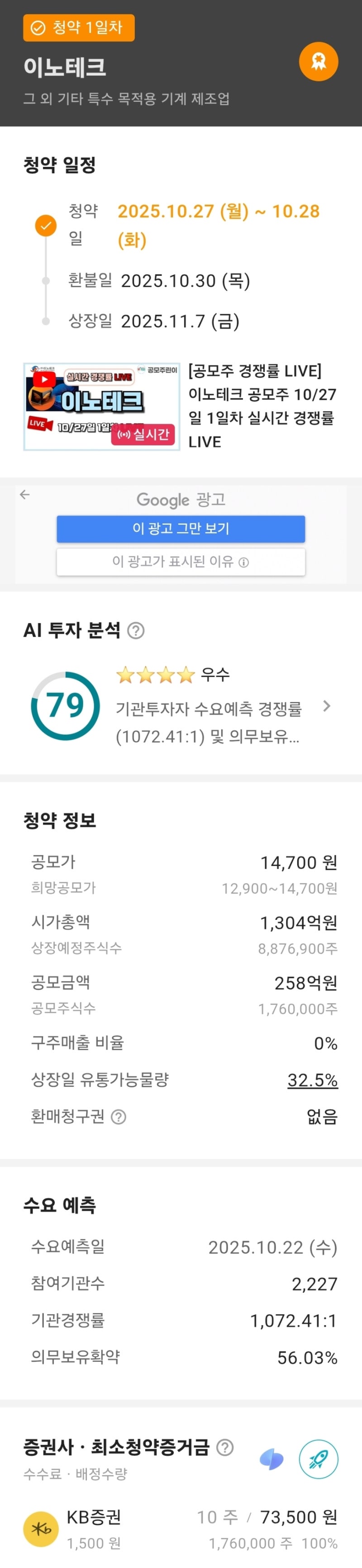The height and width of the screenshot is (1568, 362).
Task: Go back using the ad arrow
Action: point(24,494)
